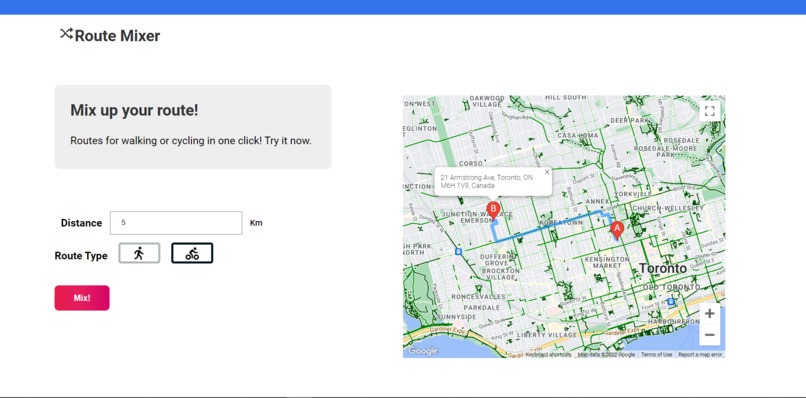Click the Liberty Village label on map
This screenshot has width=806, height=398.
(x=547, y=335)
